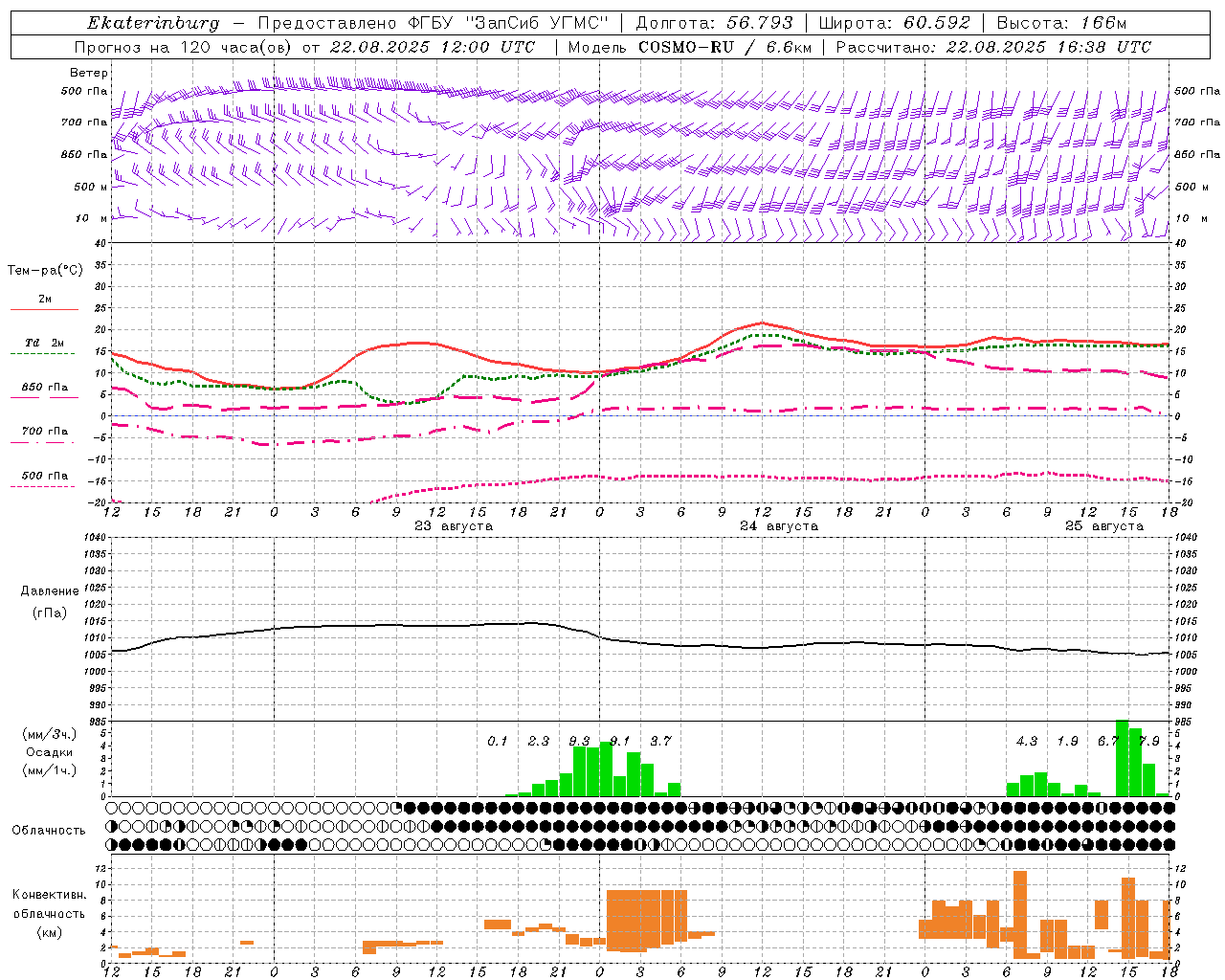Click the '(мм/3ч.)' precipitation unit label
The width and height of the screenshot is (1225, 980).
pos(50,734)
